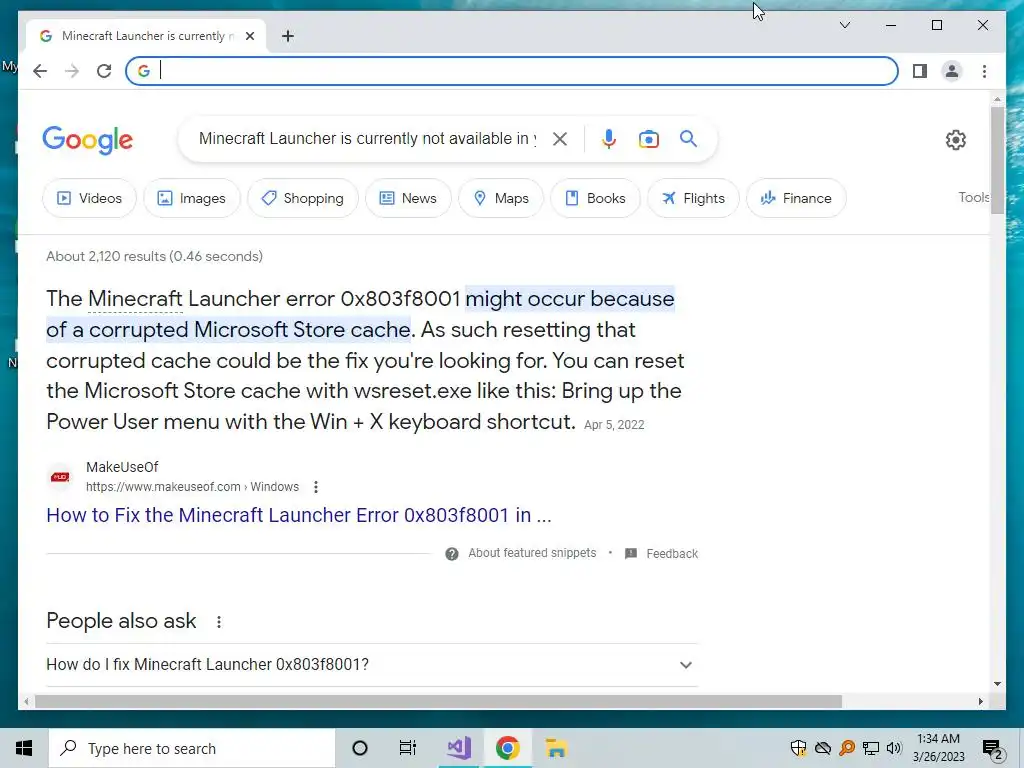
Task: Open the volume speaker tray icon
Action: [894, 748]
